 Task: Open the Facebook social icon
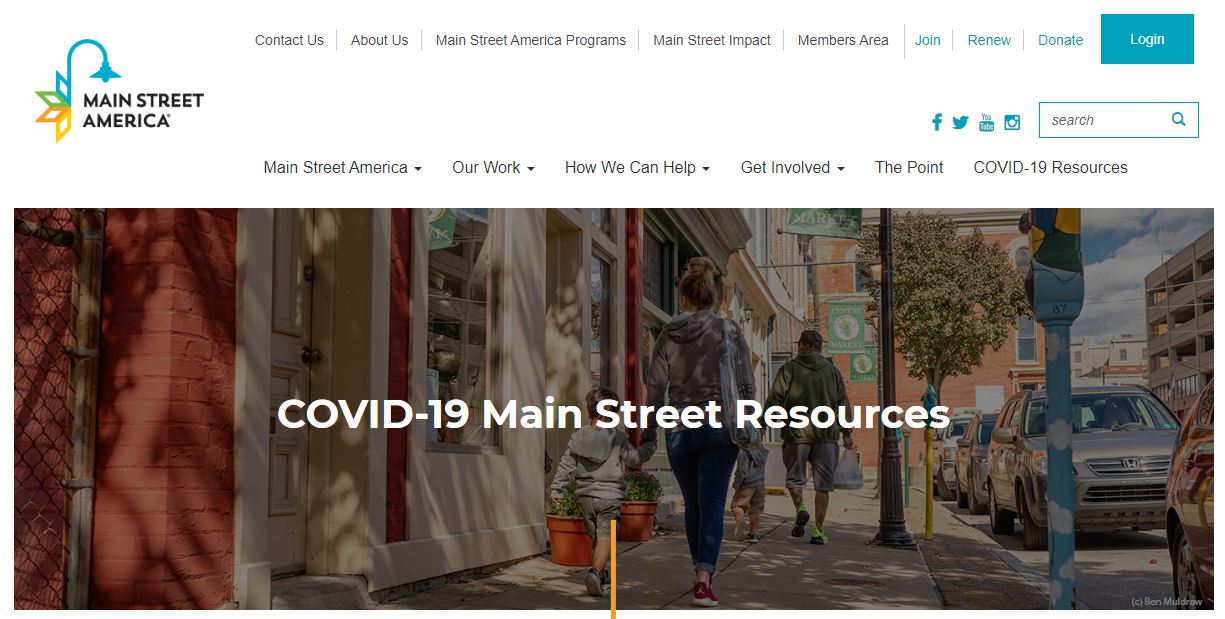pos(937,122)
